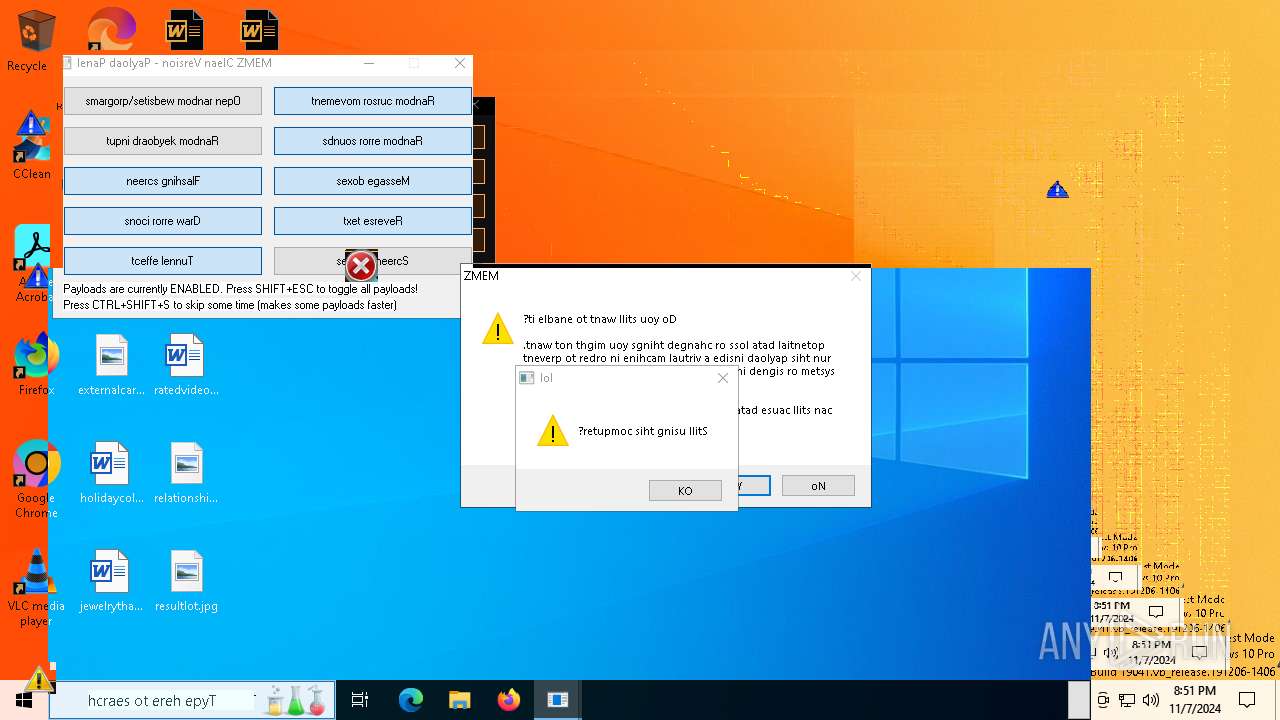Open Task View from the taskbar

(x=360, y=700)
